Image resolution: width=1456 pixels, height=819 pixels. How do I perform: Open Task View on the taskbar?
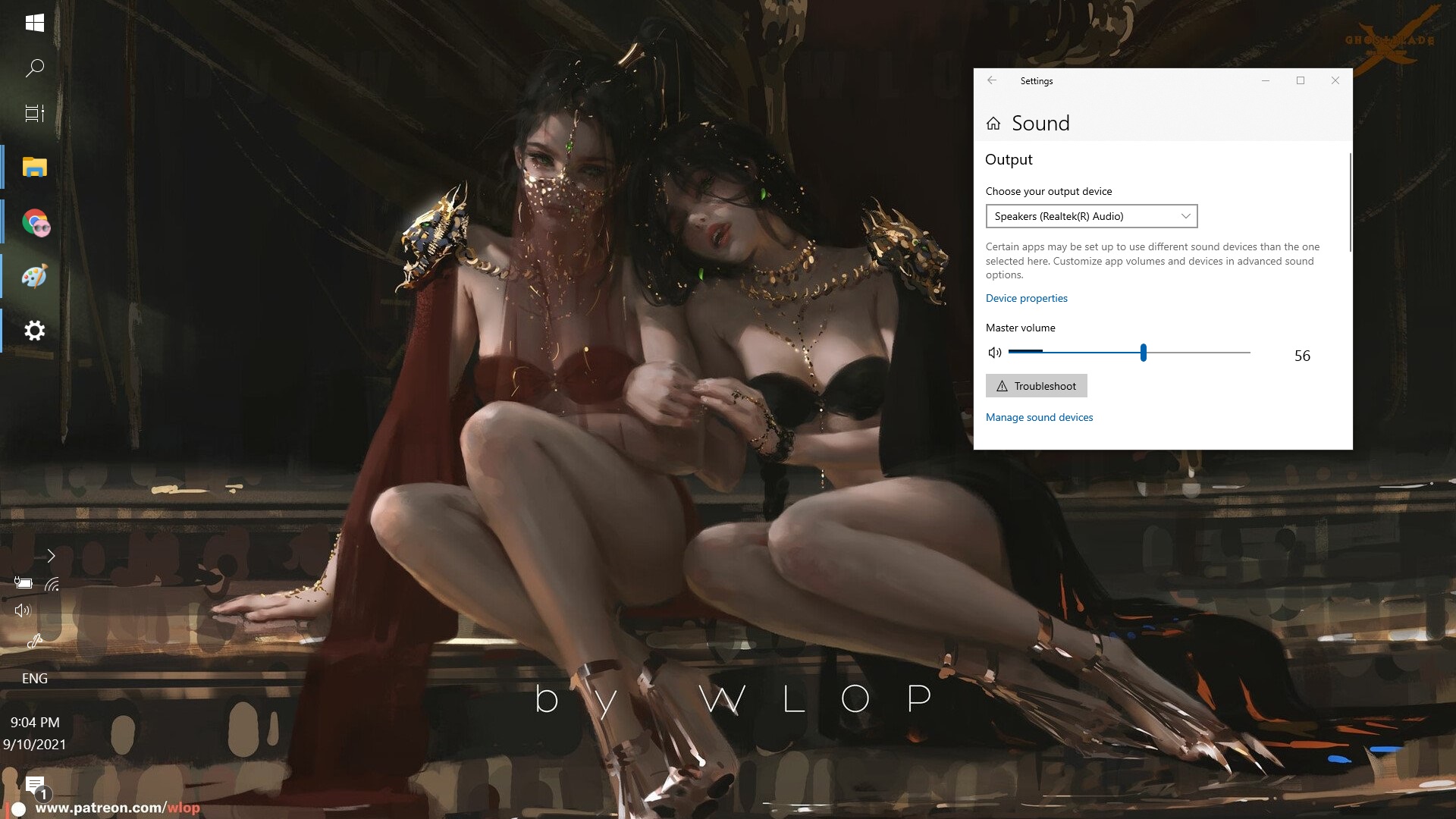coord(34,114)
